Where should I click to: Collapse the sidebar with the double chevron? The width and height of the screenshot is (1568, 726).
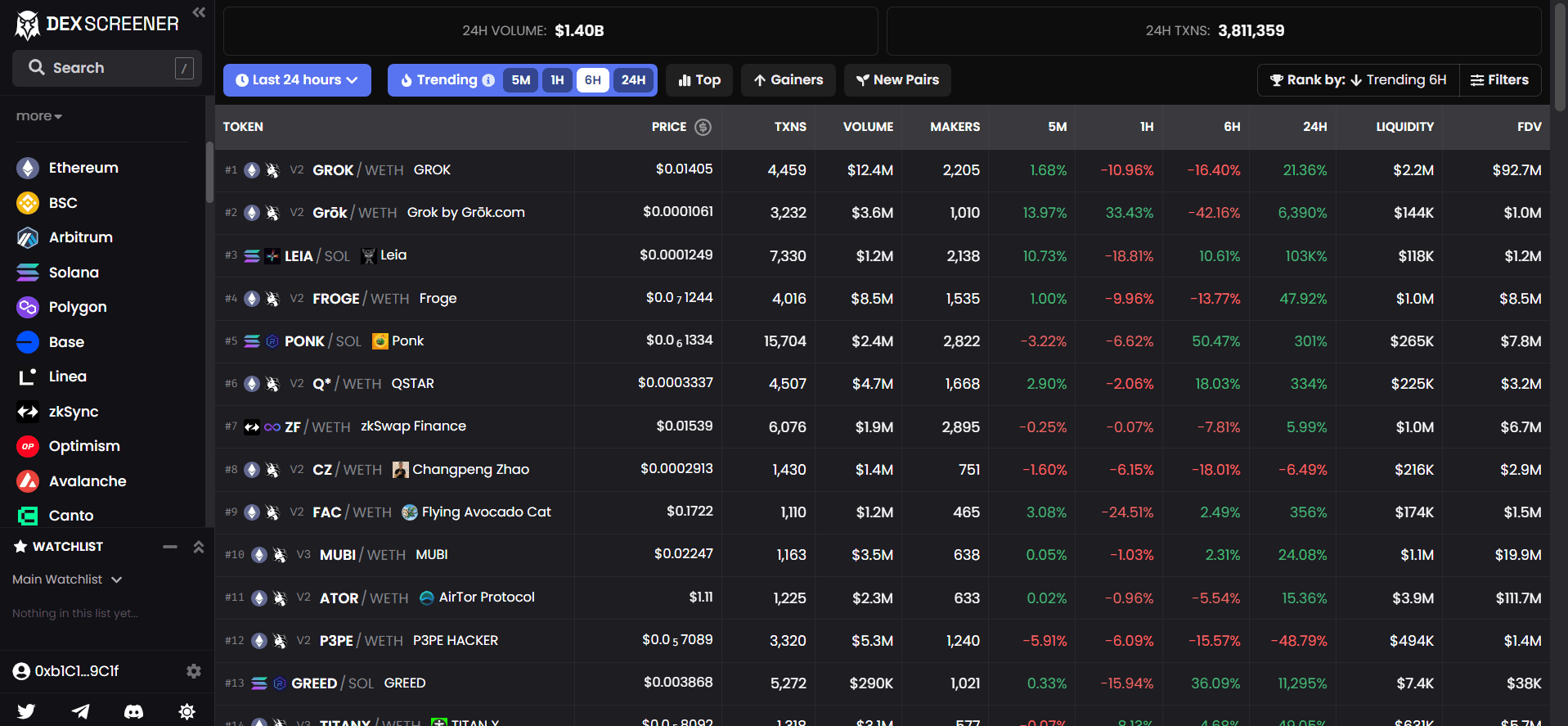coord(199,12)
